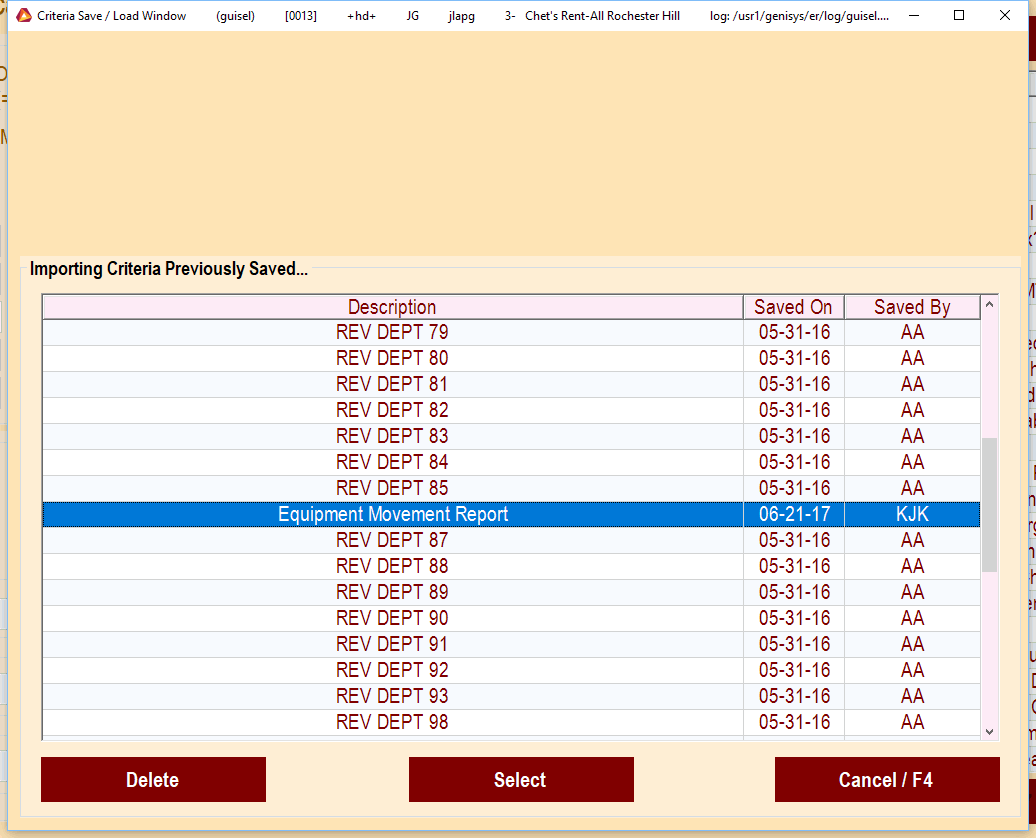
Task: Select the REV DEPT 82 row
Action: tap(511, 410)
